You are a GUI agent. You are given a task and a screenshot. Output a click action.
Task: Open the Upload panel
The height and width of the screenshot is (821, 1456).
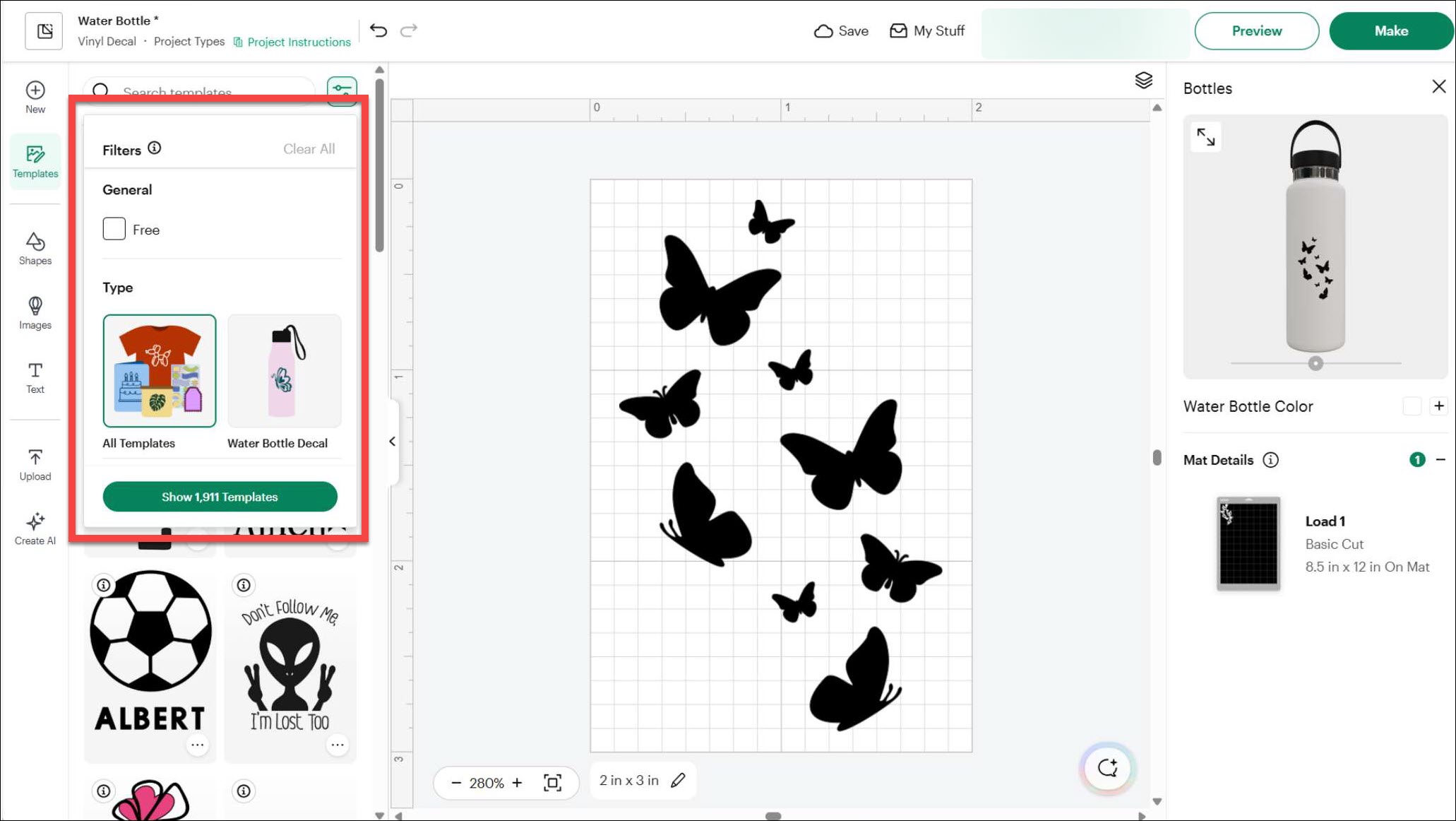[x=35, y=465]
